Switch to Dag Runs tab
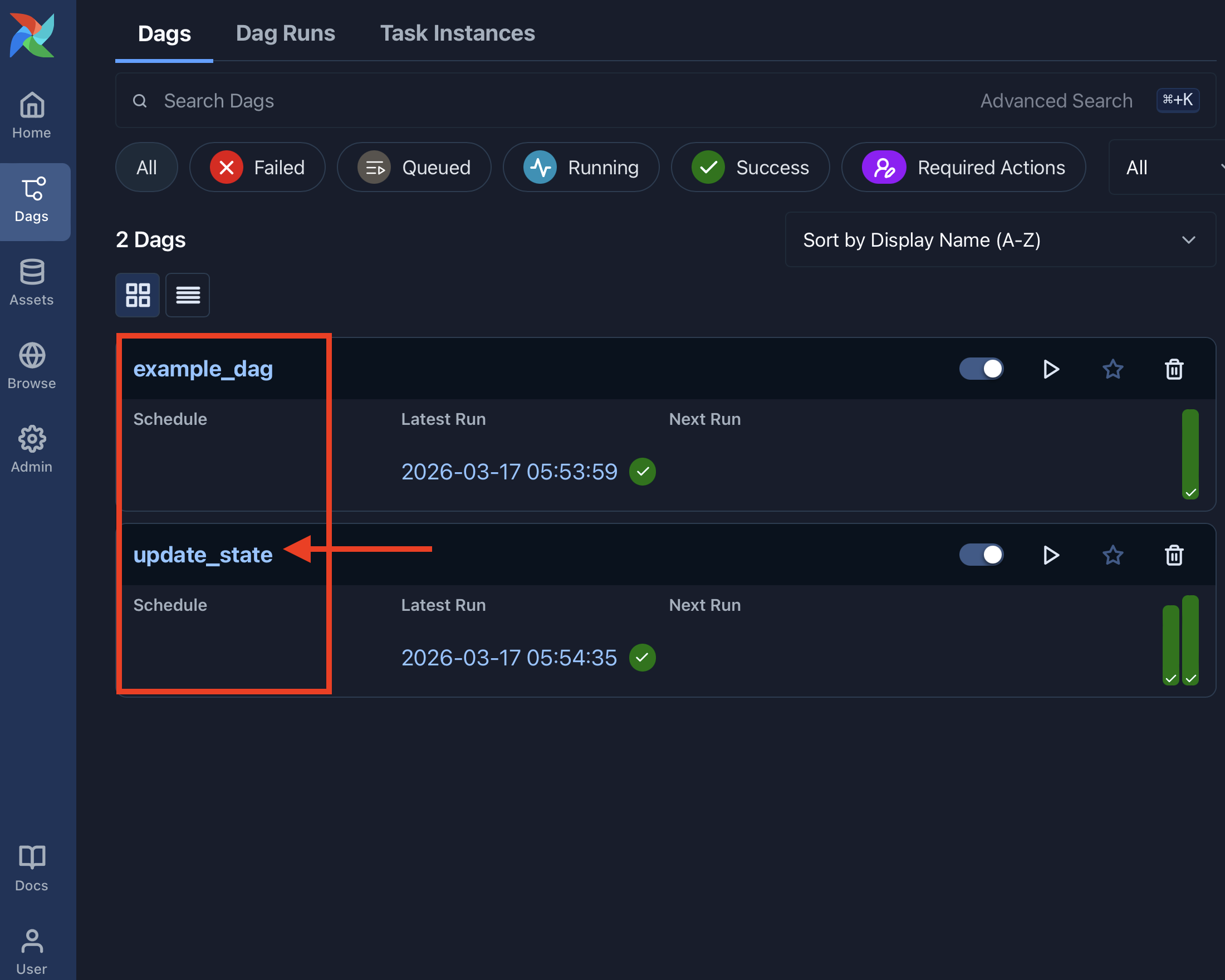 click(x=285, y=33)
